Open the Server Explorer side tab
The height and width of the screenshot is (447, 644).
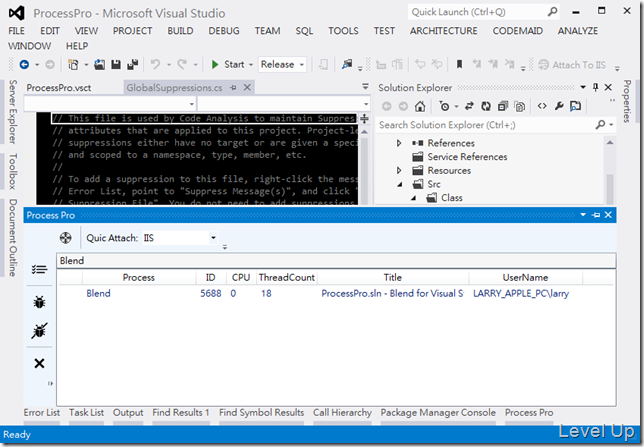(x=13, y=112)
